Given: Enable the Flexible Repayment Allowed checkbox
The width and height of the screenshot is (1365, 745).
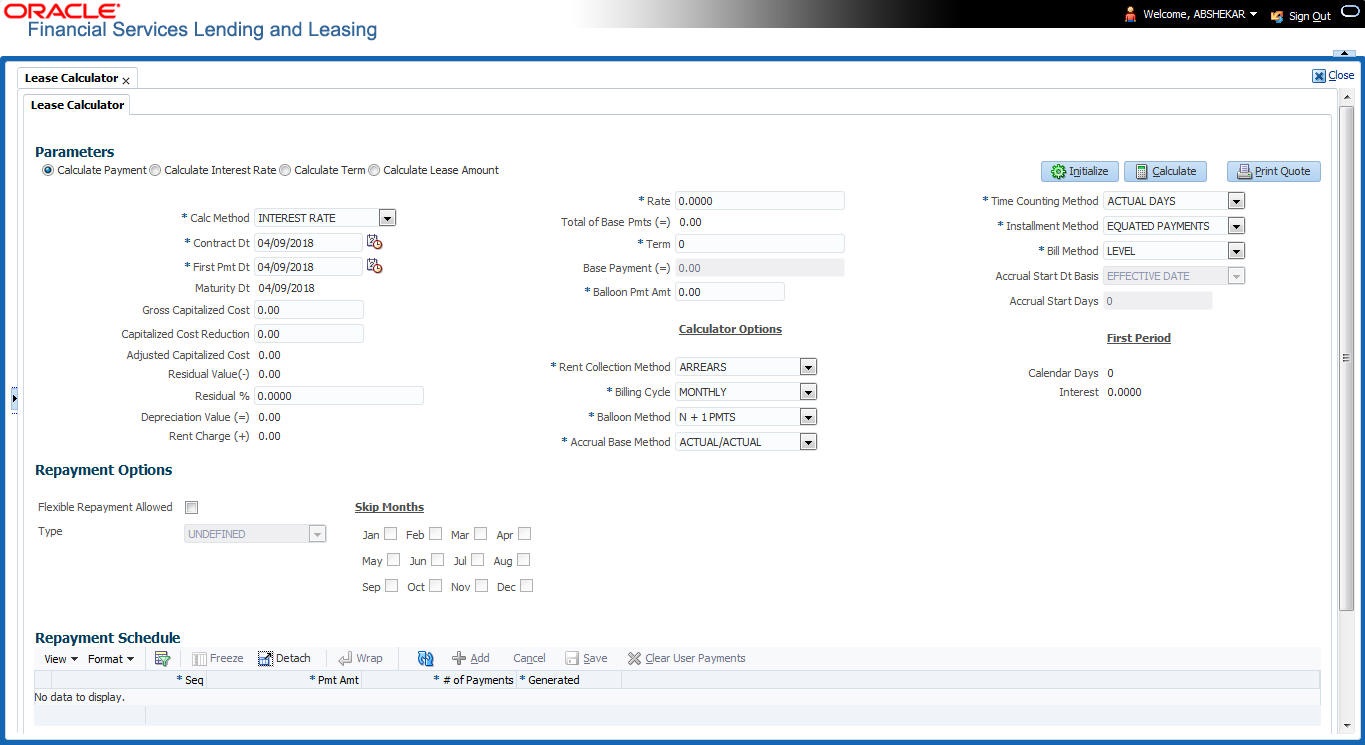Looking at the screenshot, I should point(191,507).
